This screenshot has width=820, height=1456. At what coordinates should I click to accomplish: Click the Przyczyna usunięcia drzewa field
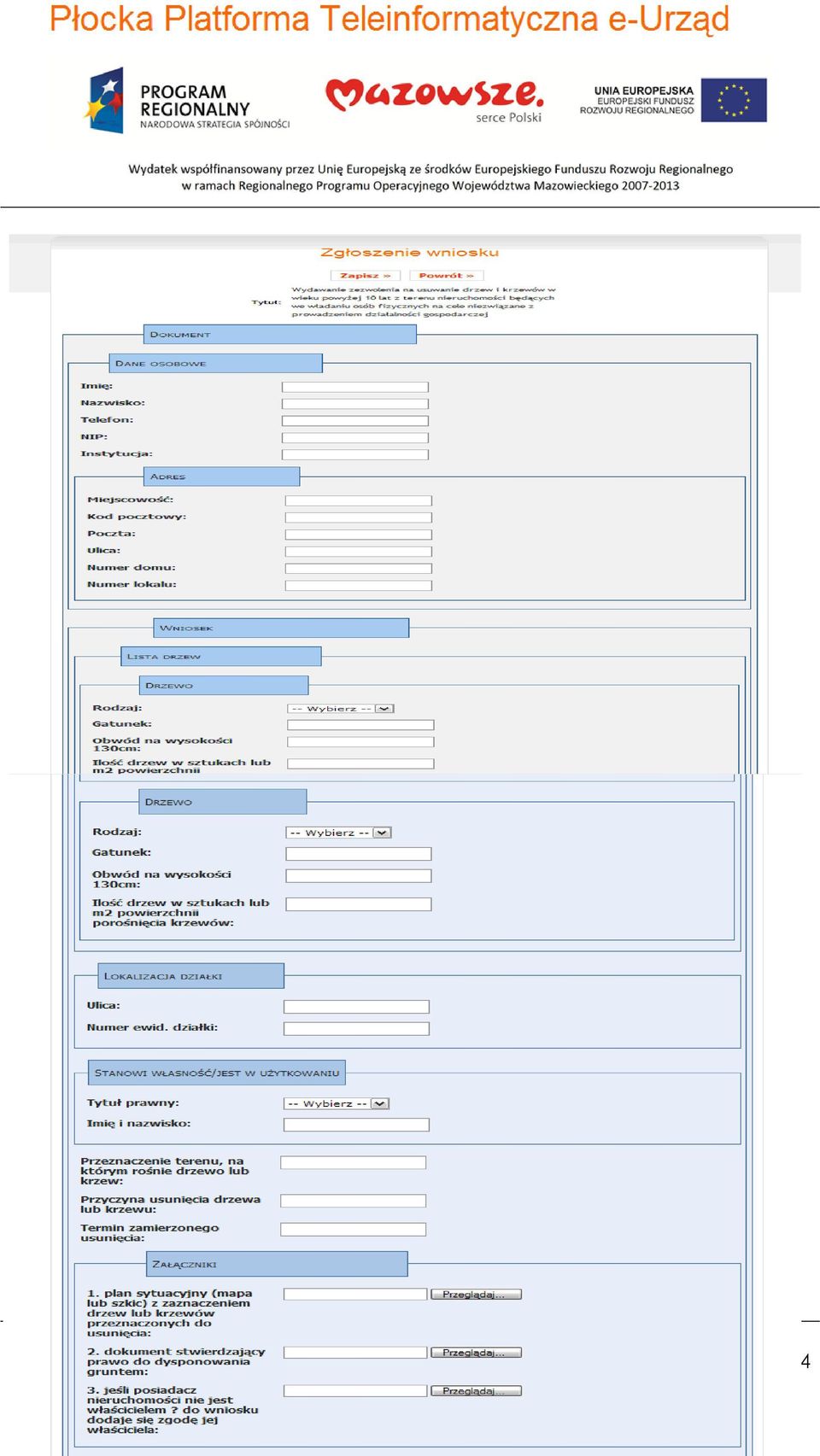(x=354, y=1202)
